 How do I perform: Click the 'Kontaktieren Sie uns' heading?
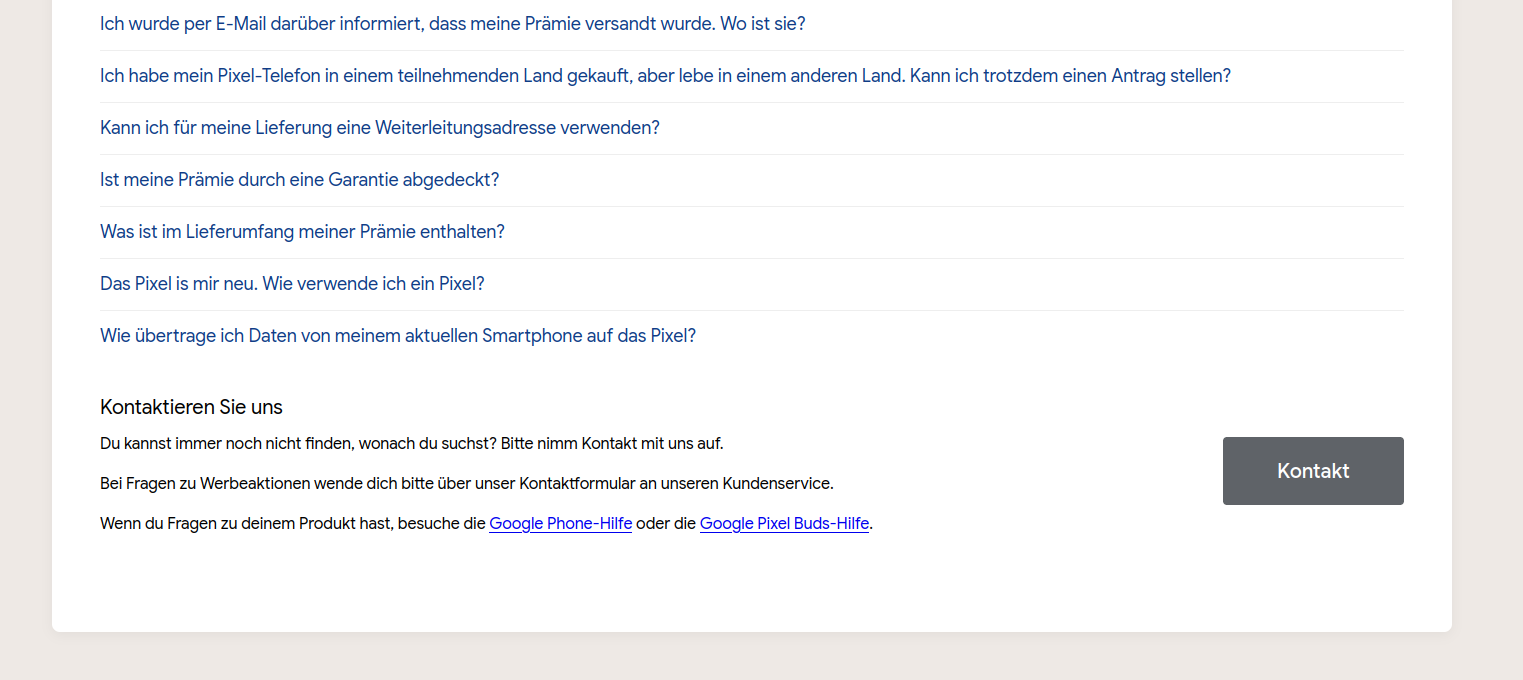[191, 407]
